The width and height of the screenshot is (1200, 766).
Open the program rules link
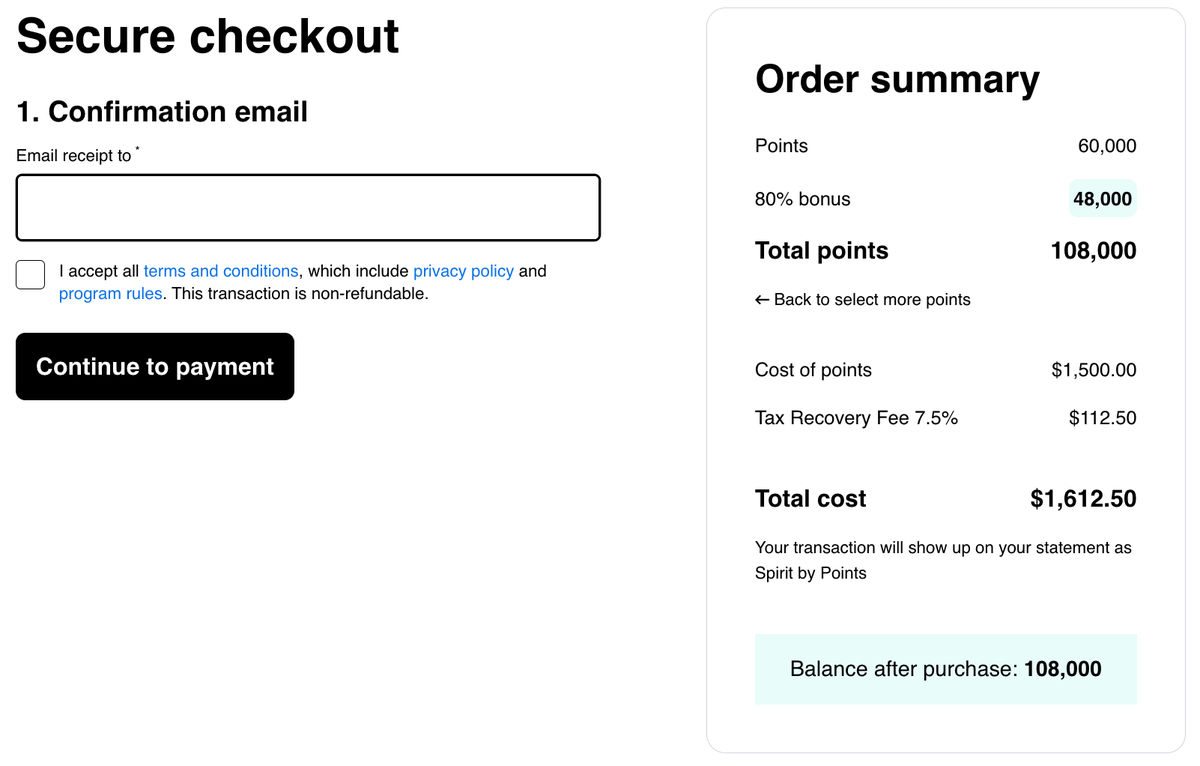pos(110,293)
